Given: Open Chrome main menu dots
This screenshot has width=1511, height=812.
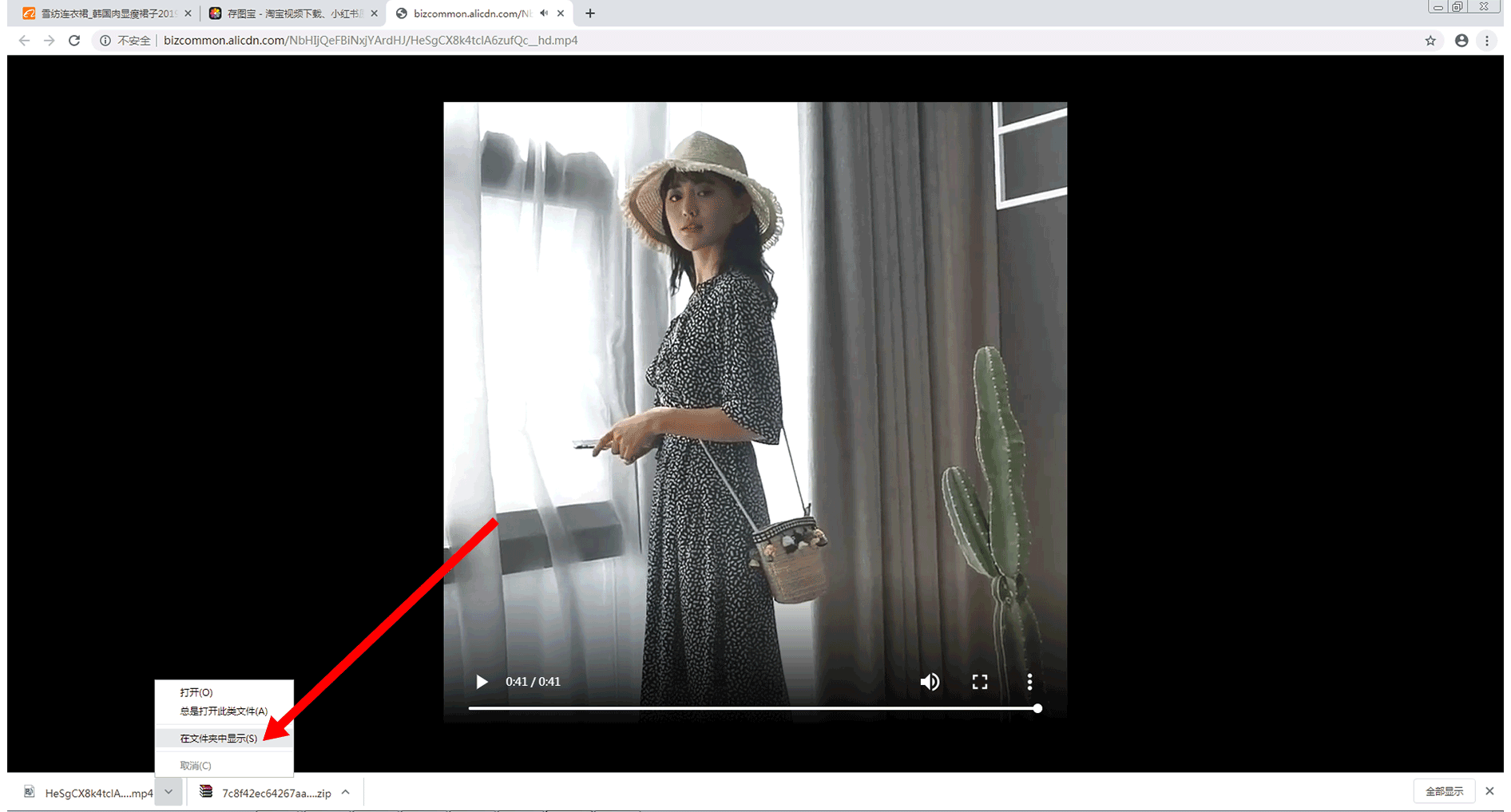Looking at the screenshot, I should tap(1487, 41).
